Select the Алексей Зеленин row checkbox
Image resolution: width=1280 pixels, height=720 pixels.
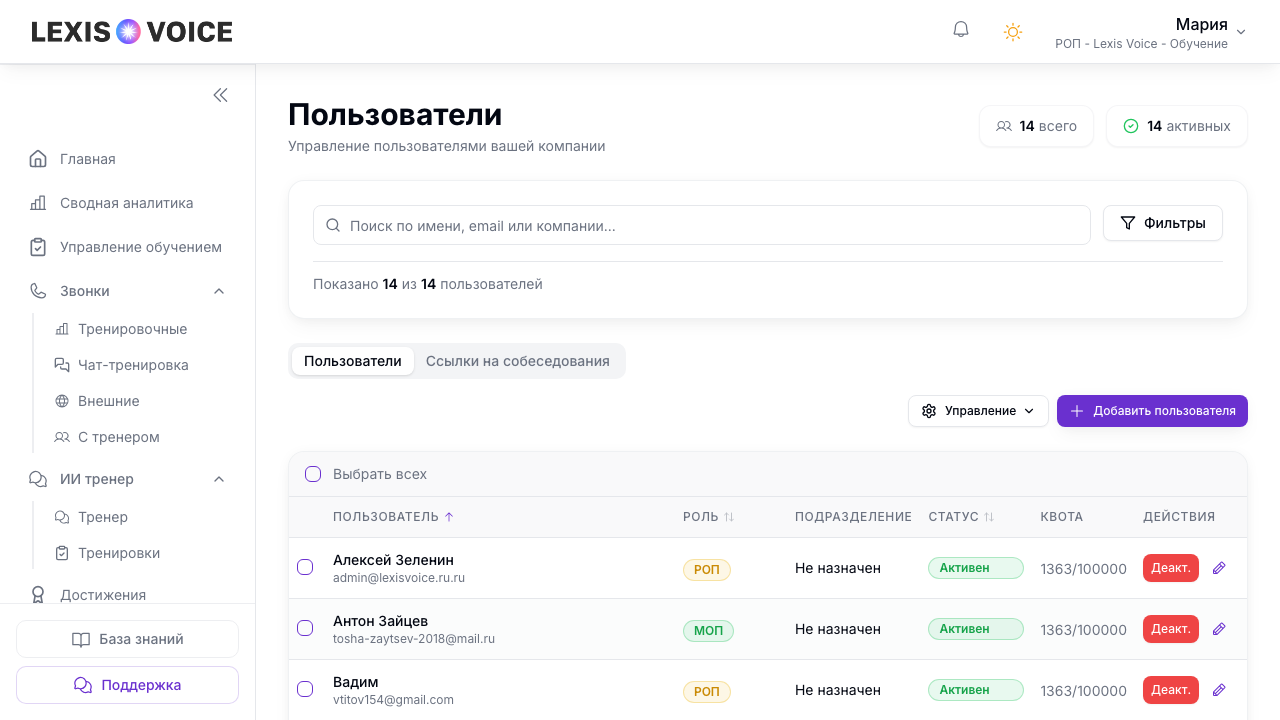click(x=305, y=567)
